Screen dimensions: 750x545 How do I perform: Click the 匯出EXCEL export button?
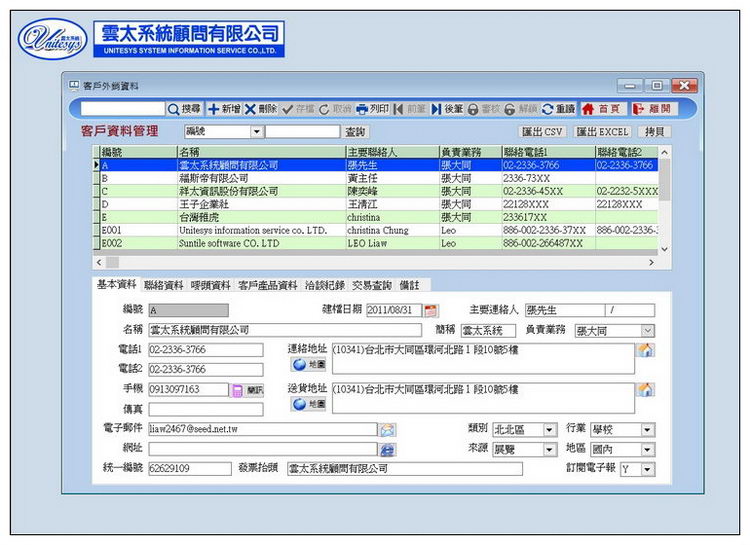603,132
